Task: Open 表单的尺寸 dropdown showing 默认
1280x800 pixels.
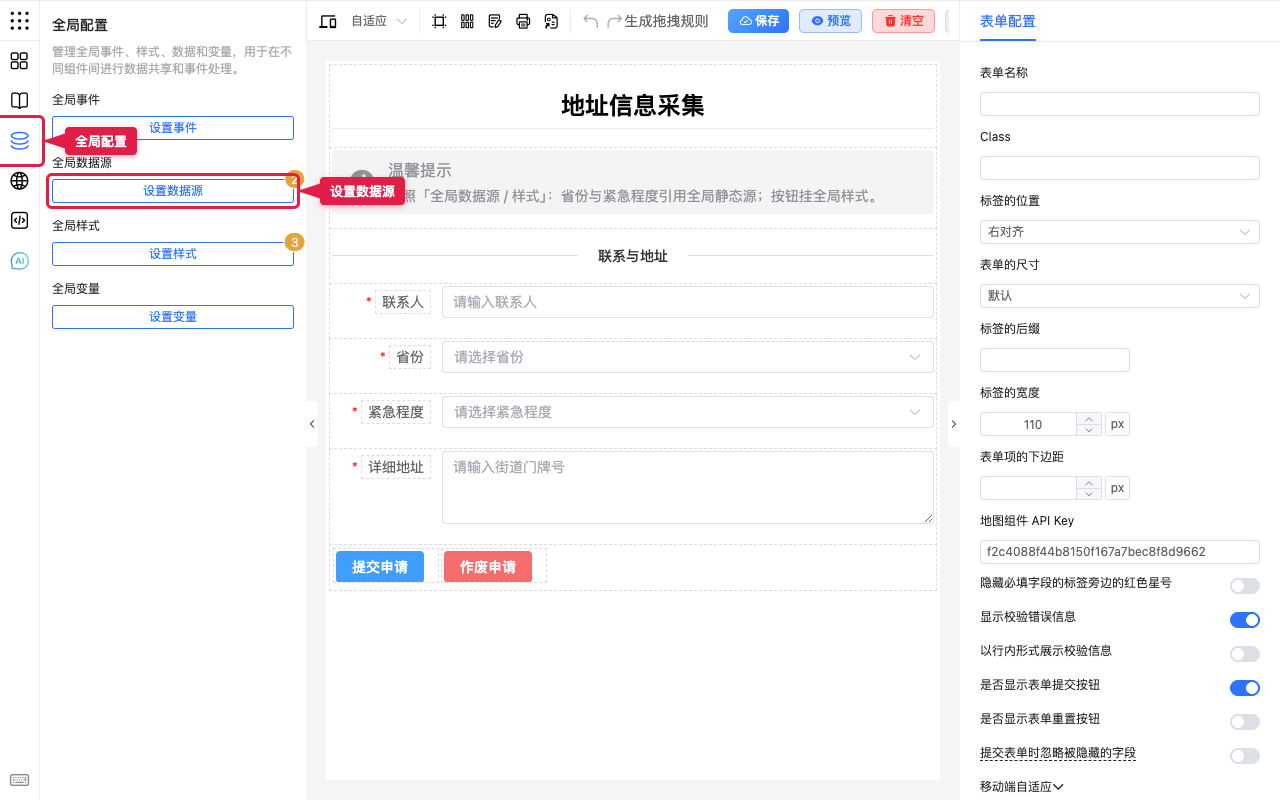Action: (x=1120, y=296)
